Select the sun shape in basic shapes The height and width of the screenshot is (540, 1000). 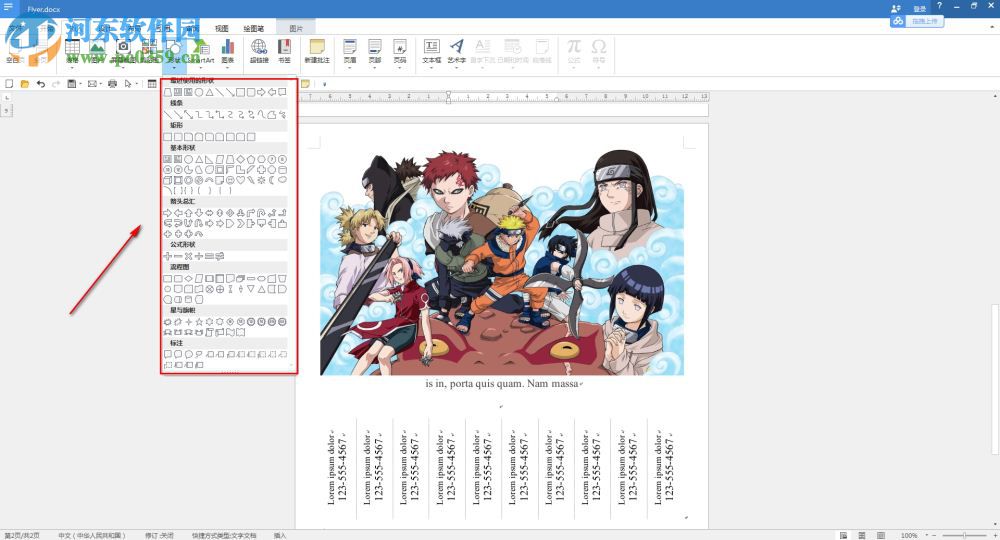[261, 180]
